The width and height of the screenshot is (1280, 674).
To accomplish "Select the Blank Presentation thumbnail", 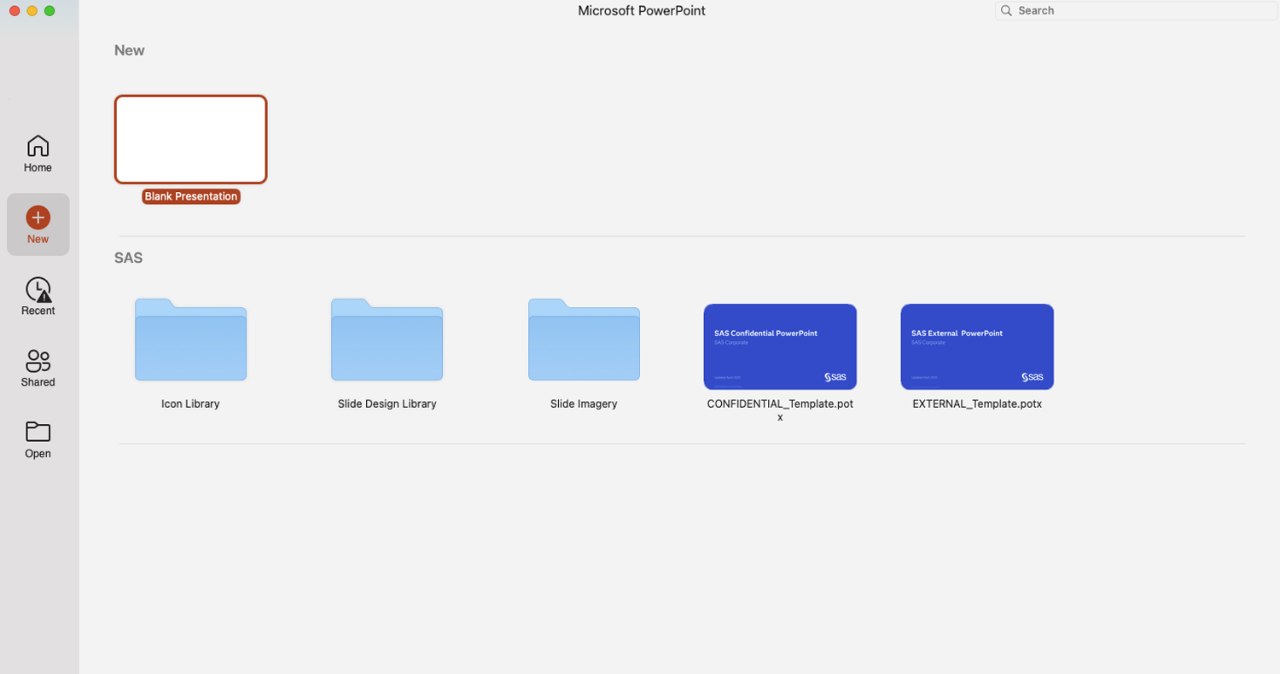I will [191, 139].
